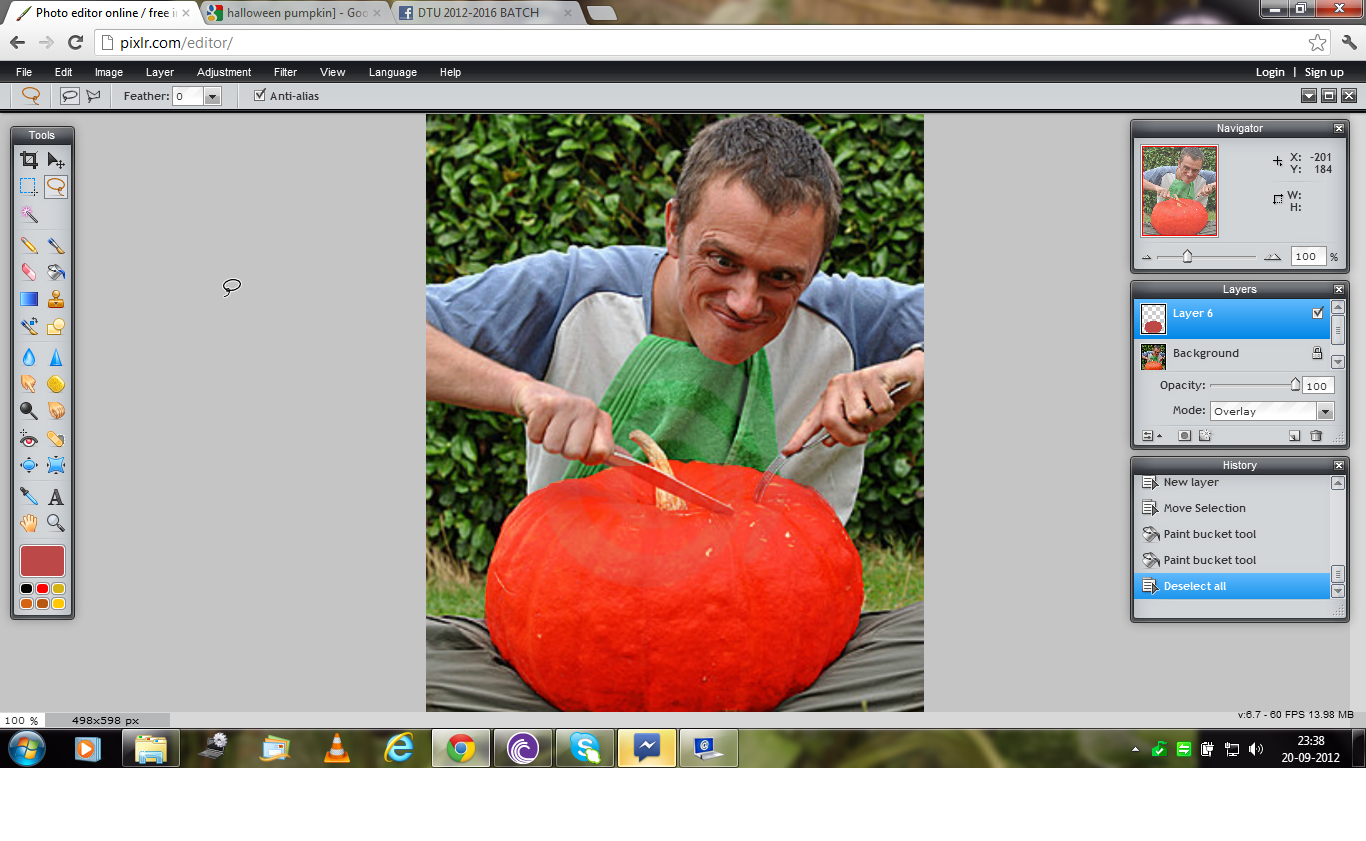Select the Move tool

(56, 160)
